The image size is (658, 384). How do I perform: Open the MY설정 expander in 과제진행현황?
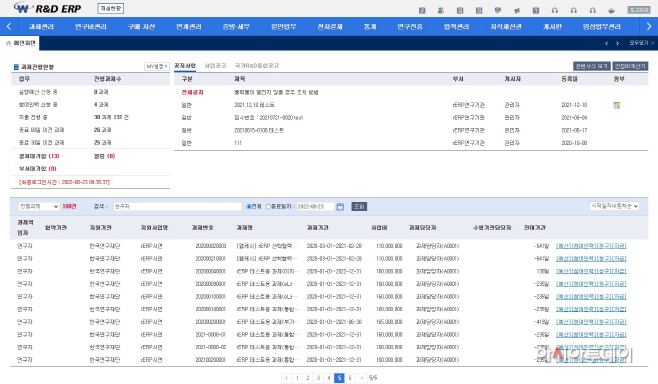[x=157, y=66]
